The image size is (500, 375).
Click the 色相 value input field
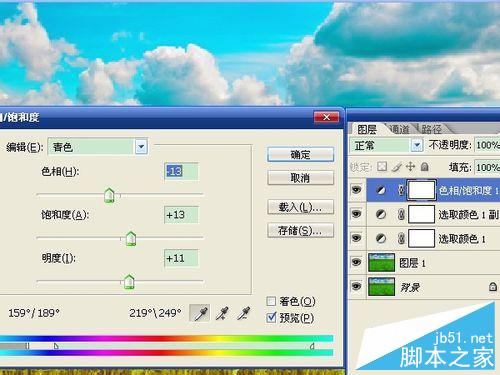click(181, 171)
